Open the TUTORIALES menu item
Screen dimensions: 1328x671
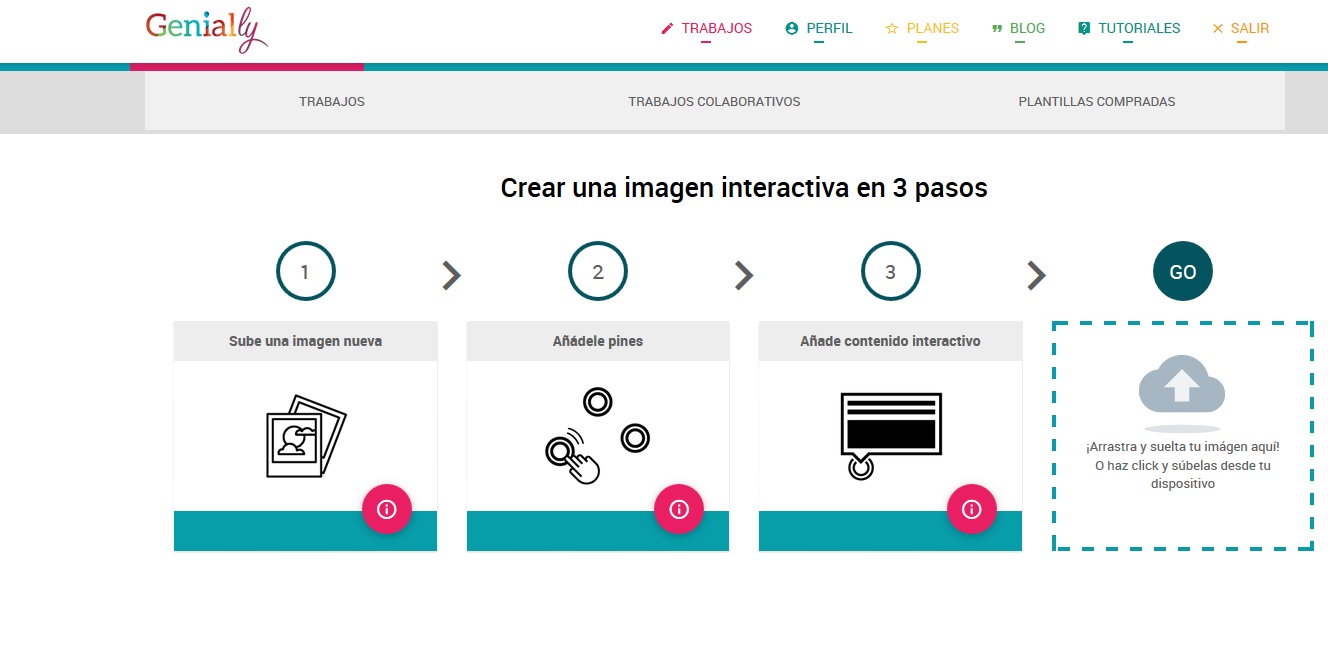coord(1138,28)
